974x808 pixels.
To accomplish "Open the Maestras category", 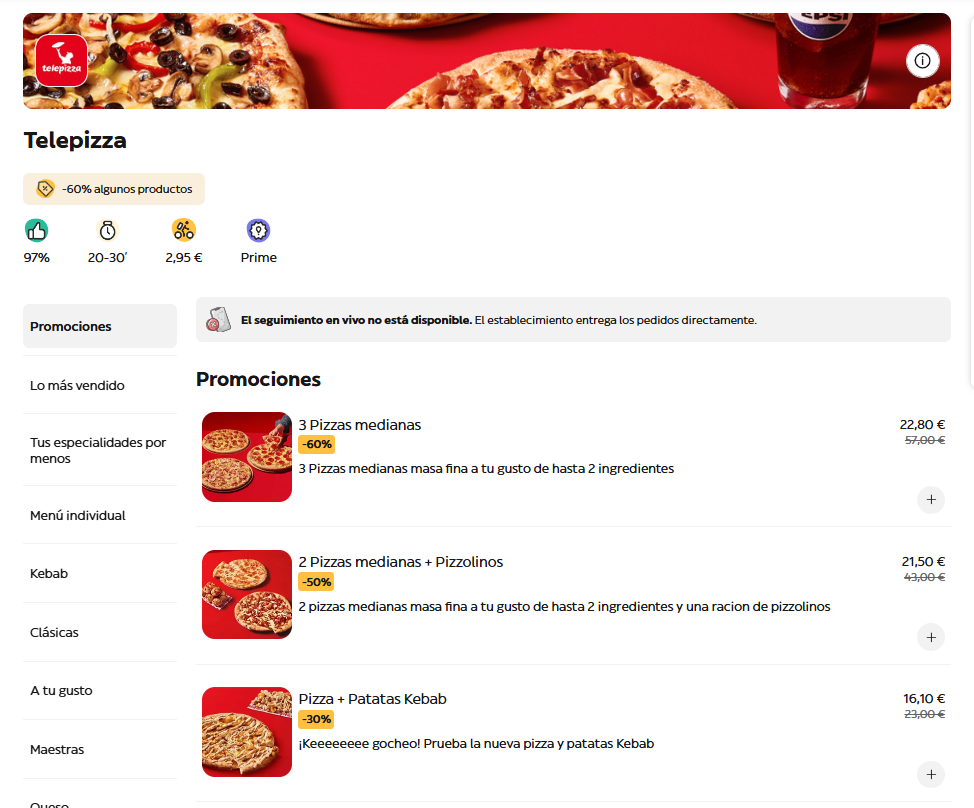I will point(100,750).
